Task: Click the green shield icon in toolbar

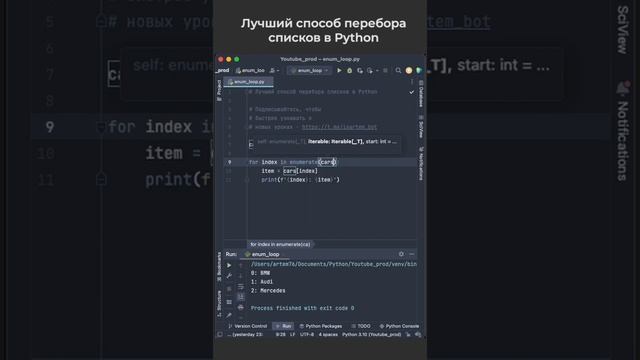Action: click(418, 71)
